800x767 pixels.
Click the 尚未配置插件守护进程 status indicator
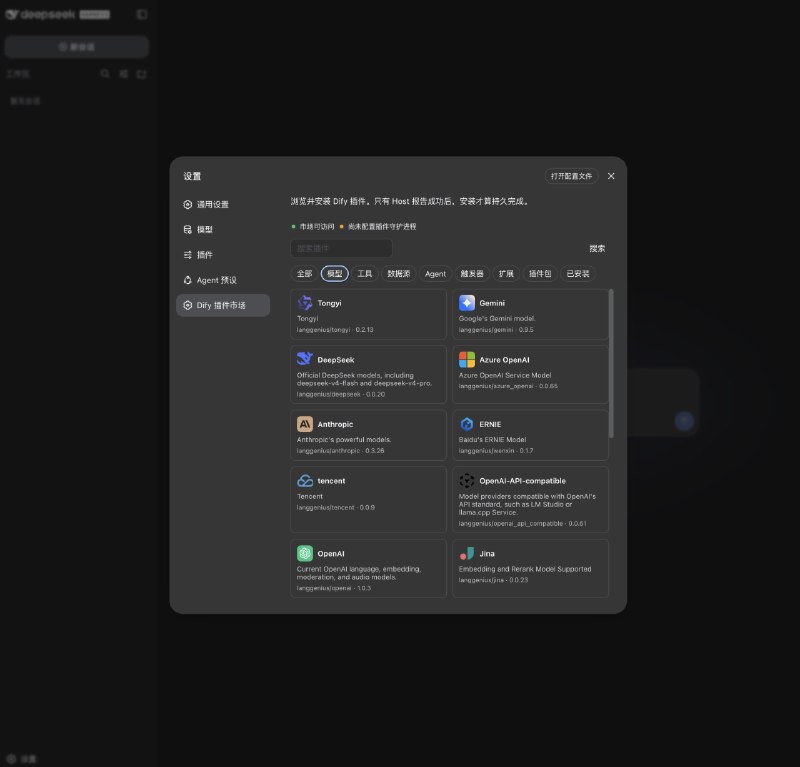click(378, 227)
